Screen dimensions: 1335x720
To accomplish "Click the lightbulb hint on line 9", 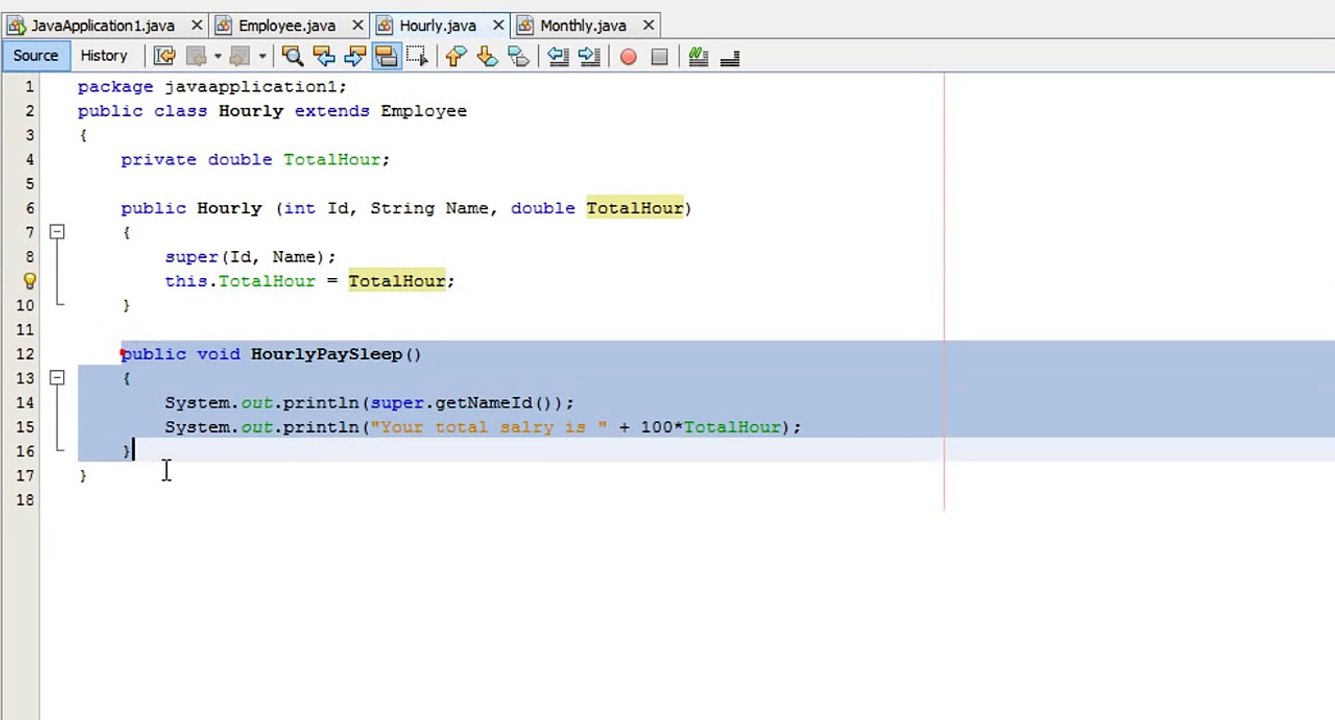I will pyautogui.click(x=29, y=281).
